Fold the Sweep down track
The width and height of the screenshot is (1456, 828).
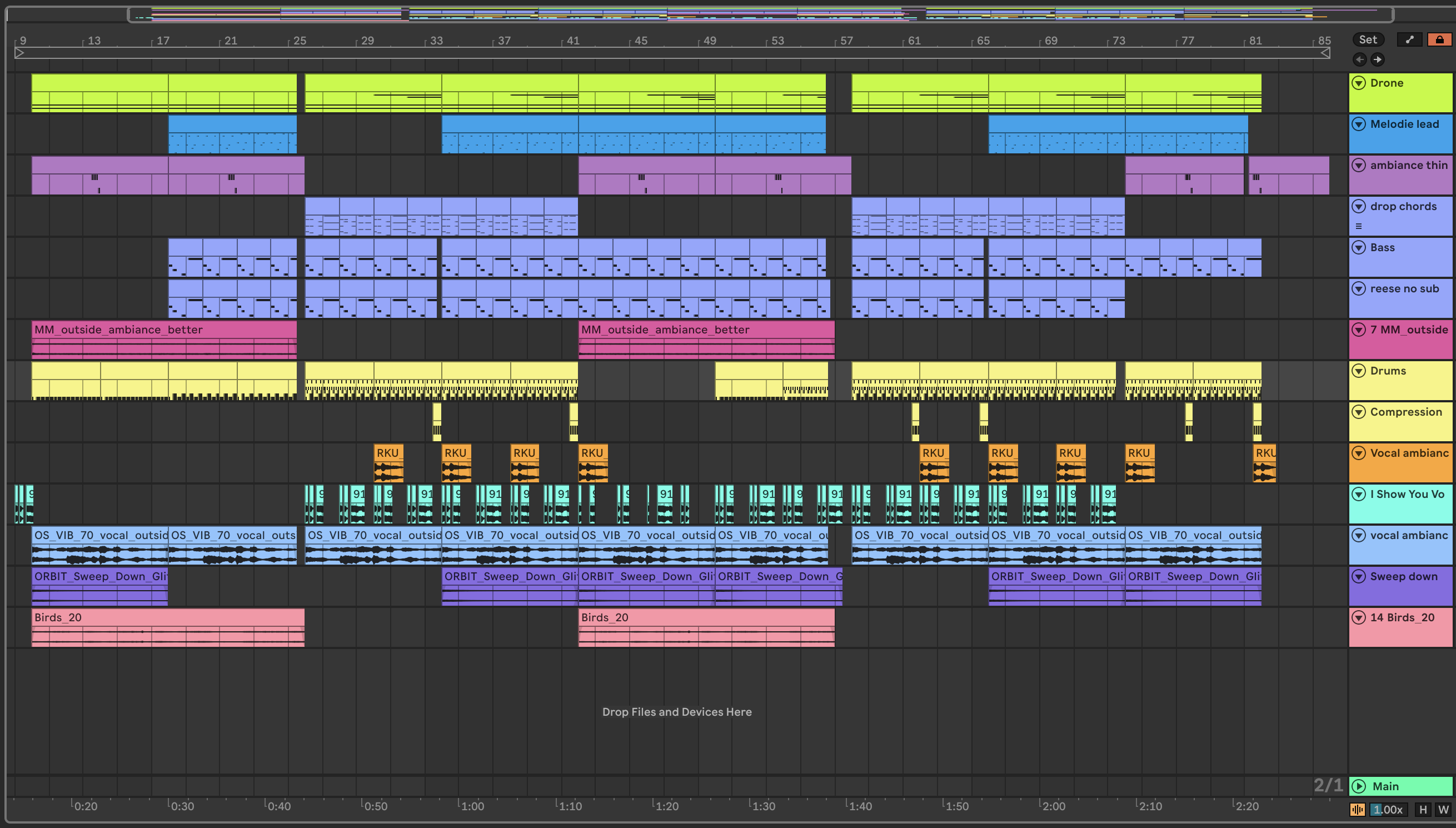[1359, 576]
